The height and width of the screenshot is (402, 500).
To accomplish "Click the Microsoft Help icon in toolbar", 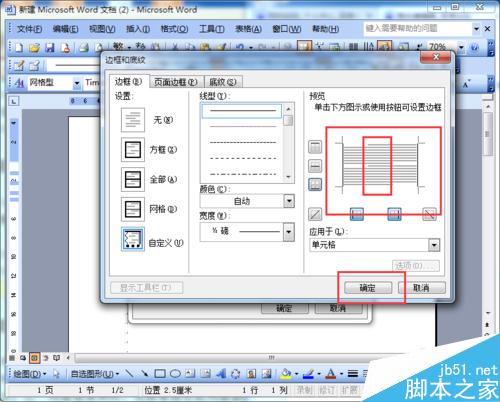I will 474,48.
